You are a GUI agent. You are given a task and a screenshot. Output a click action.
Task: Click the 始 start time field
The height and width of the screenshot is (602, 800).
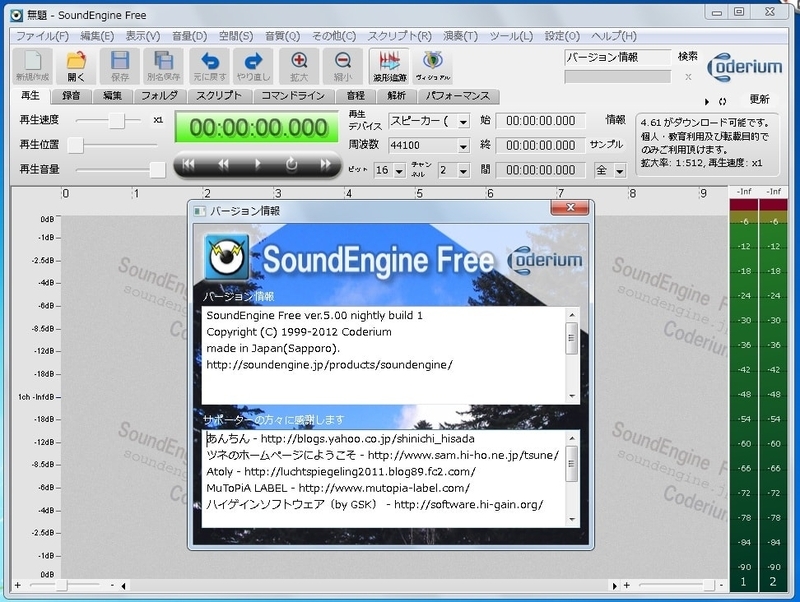pyautogui.click(x=540, y=121)
